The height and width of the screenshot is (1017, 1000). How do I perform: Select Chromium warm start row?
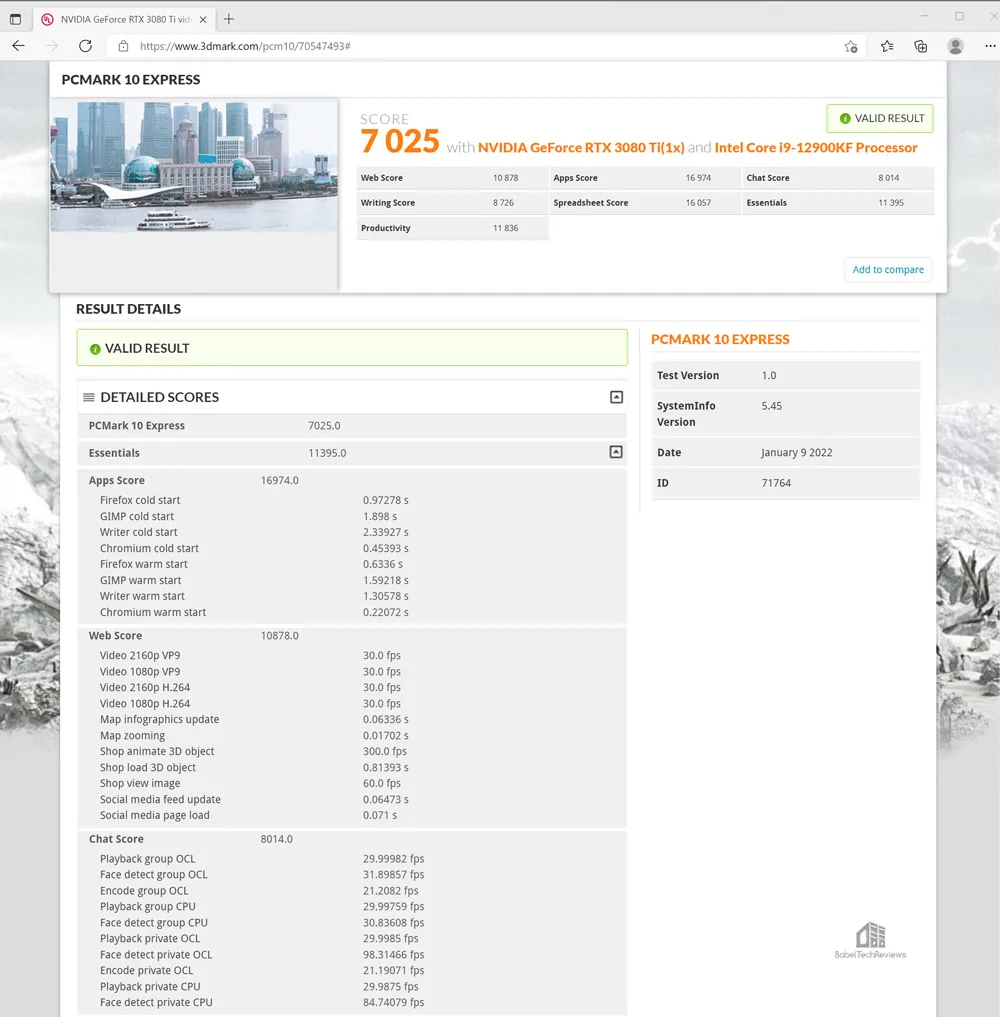(352, 612)
